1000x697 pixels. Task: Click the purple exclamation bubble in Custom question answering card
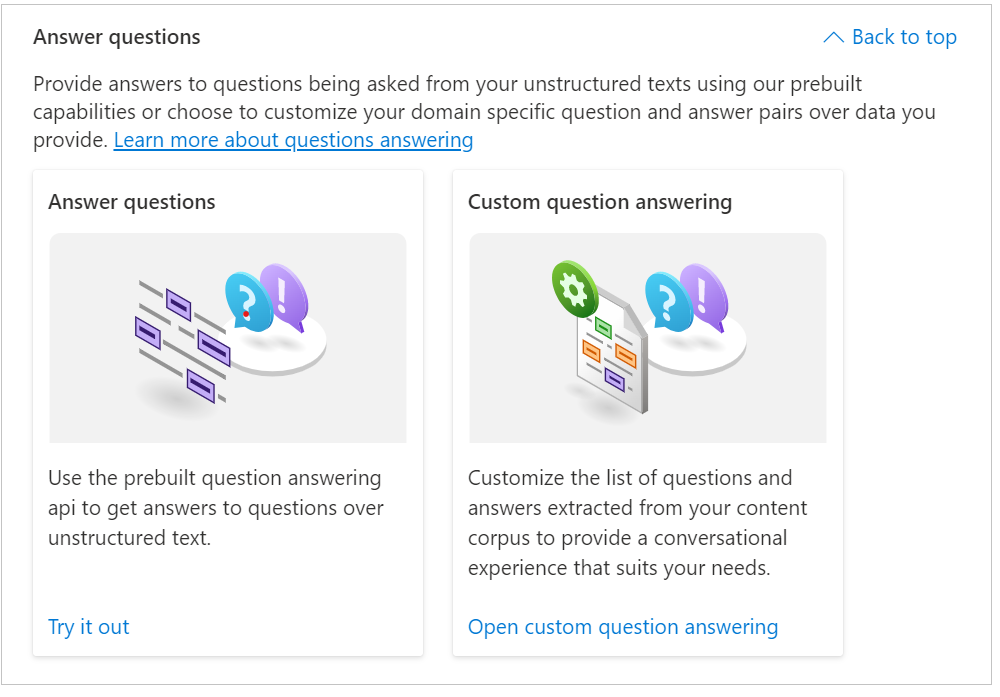(704, 292)
